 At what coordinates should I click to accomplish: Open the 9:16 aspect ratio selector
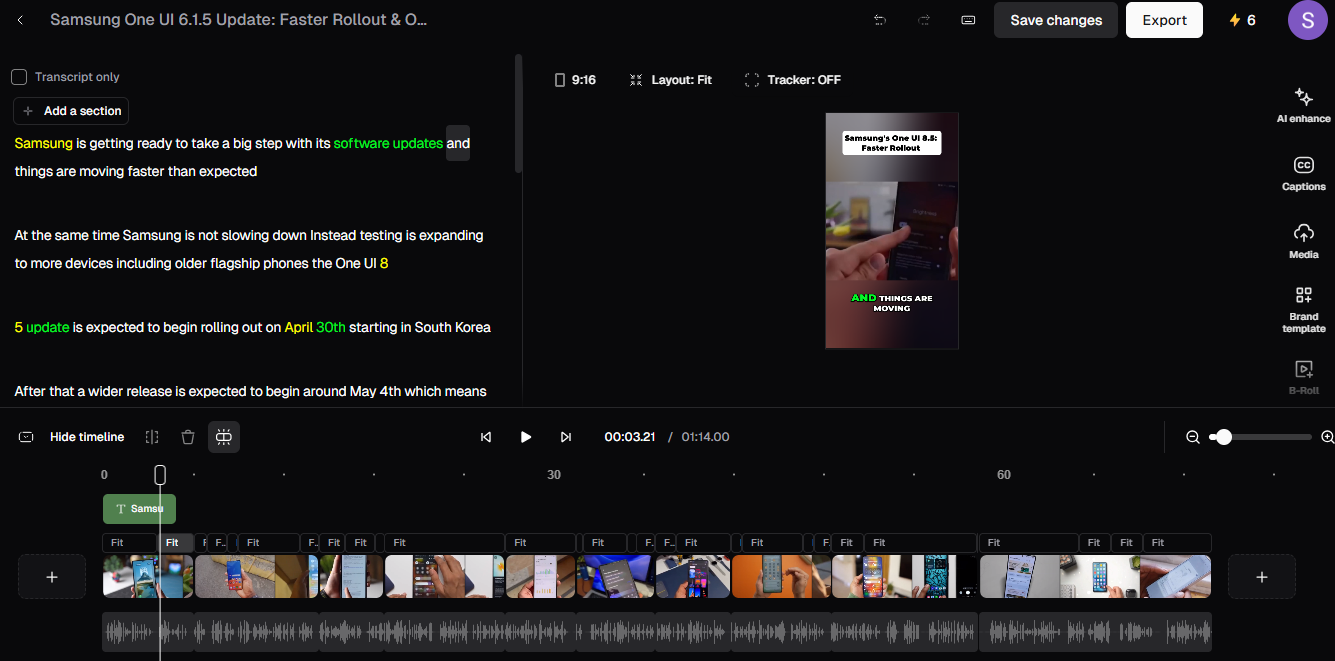[575, 80]
